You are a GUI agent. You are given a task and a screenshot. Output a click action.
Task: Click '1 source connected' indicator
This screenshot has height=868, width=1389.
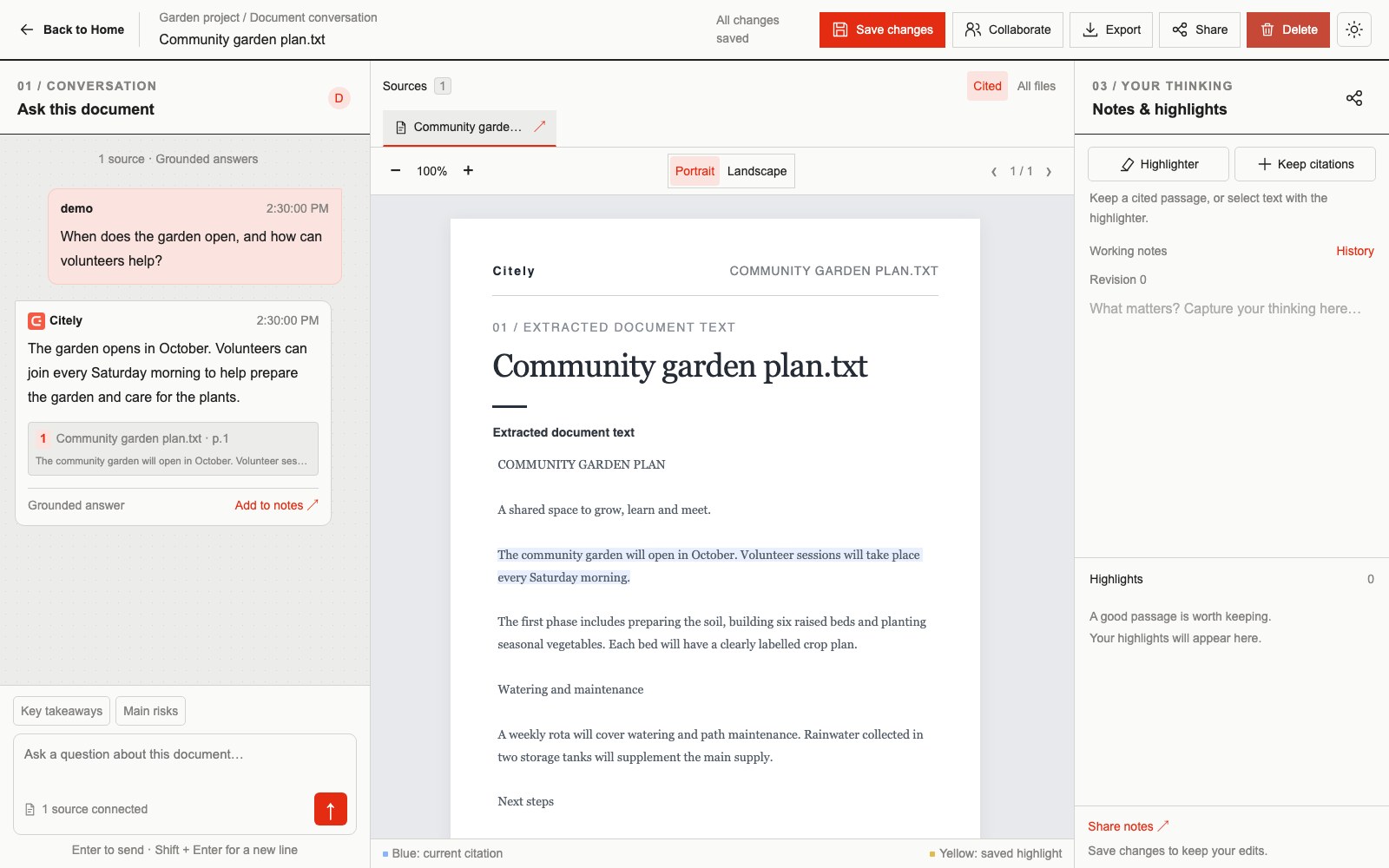[86, 809]
